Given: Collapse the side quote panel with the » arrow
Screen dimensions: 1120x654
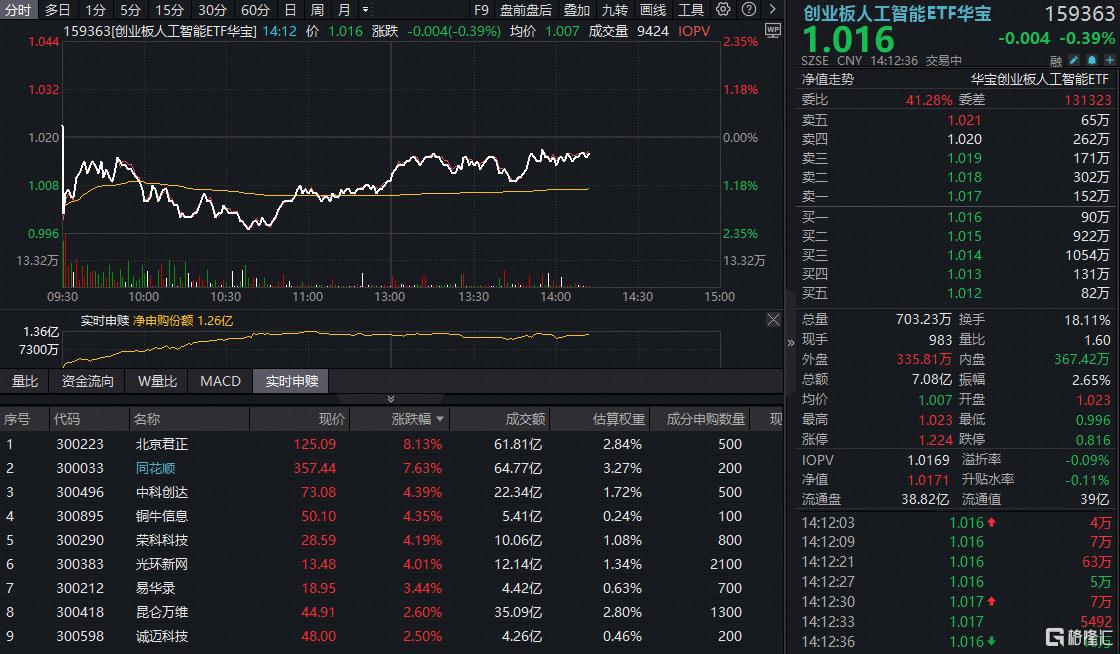Looking at the screenshot, I should (x=791, y=343).
